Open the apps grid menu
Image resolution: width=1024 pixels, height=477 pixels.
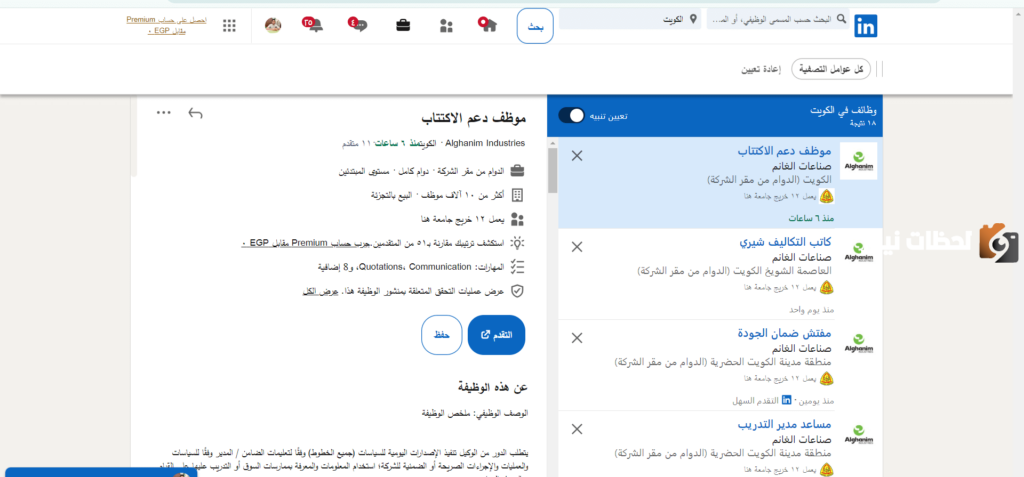tap(229, 25)
